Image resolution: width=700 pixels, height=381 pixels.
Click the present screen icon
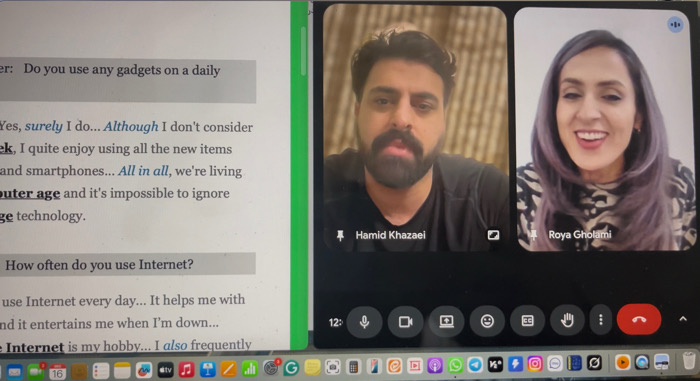(446, 321)
